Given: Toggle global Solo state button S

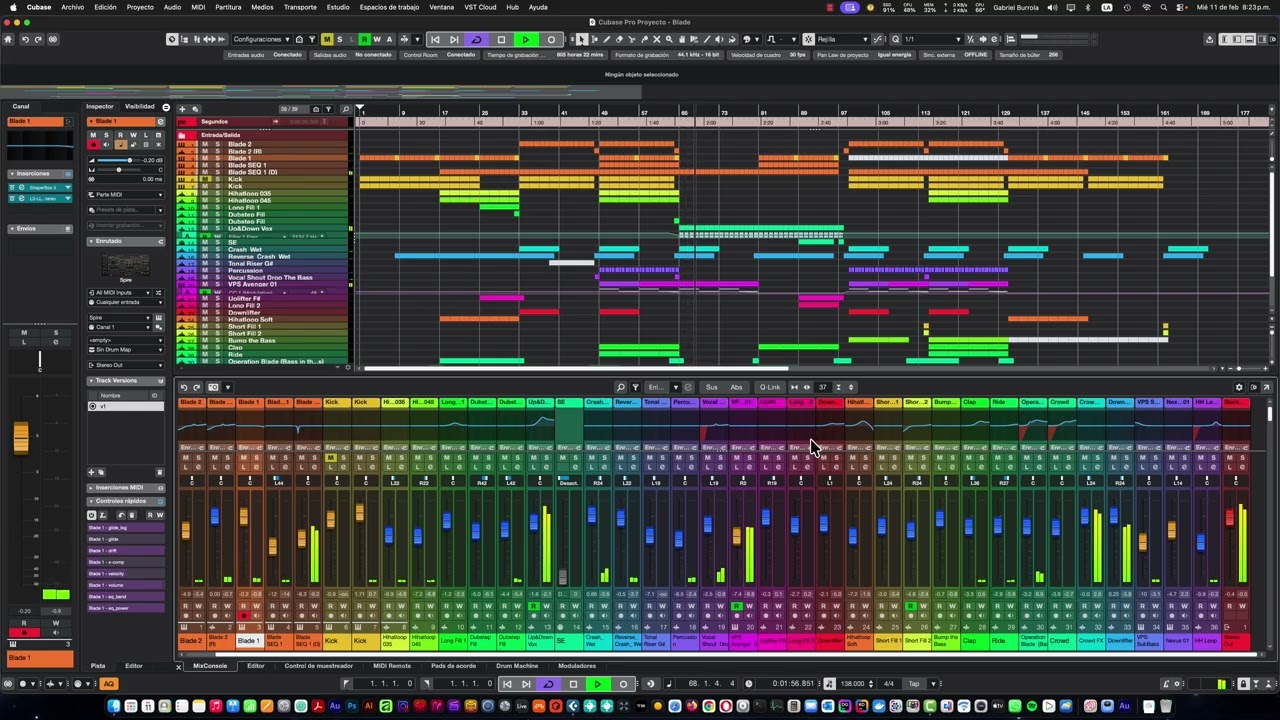Looking at the screenshot, I should pyautogui.click(x=339, y=39).
